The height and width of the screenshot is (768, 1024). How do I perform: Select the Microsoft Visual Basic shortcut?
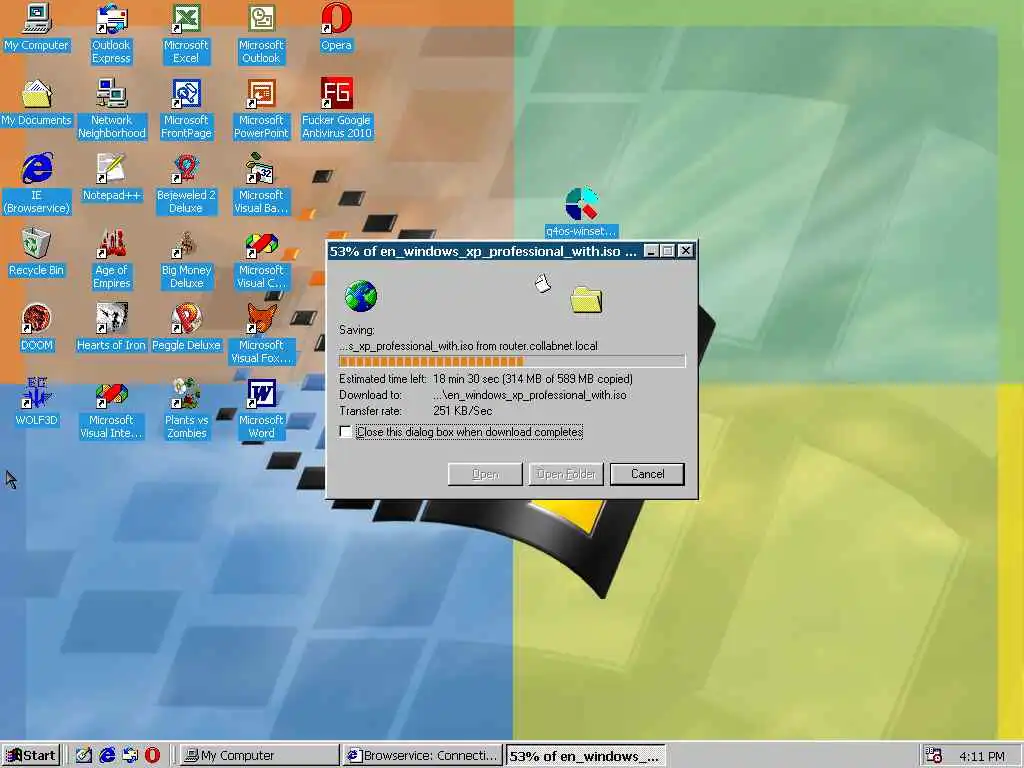click(x=261, y=184)
